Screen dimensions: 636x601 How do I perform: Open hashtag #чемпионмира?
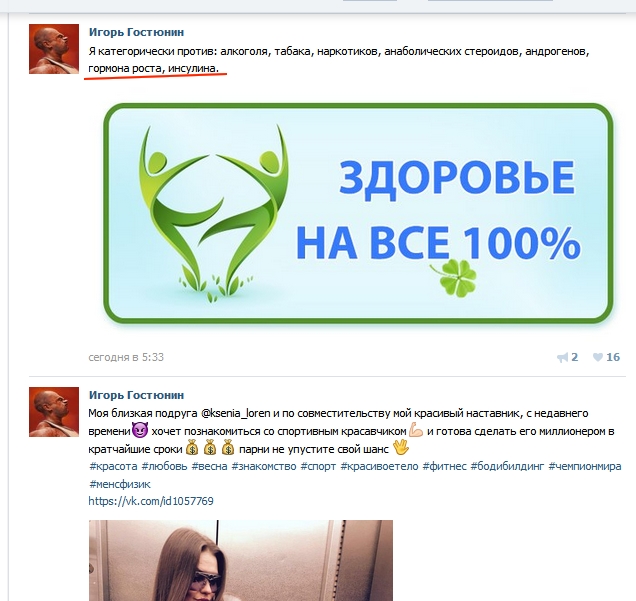click(x=584, y=466)
